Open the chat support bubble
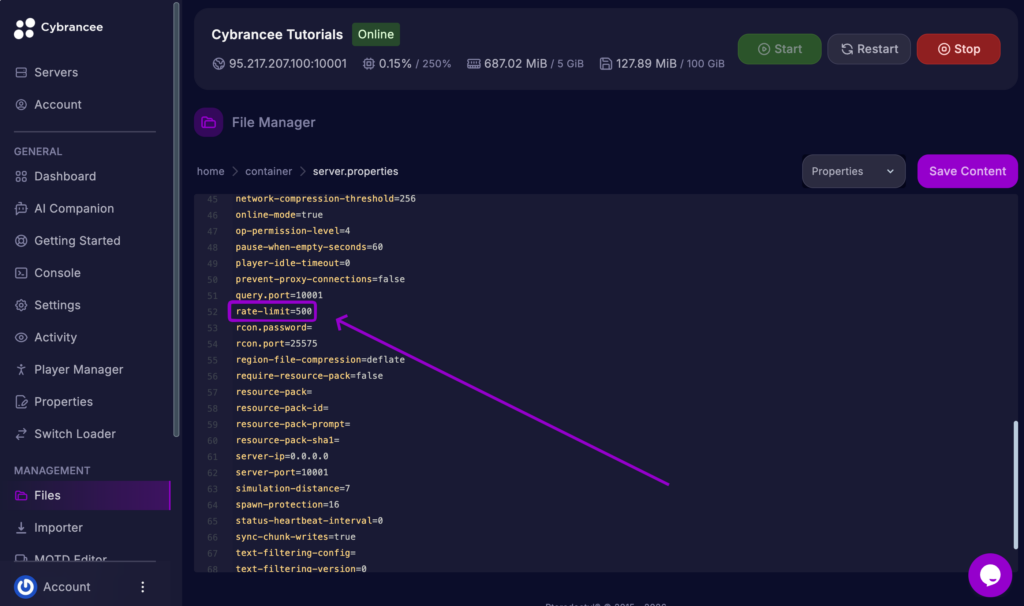 point(990,575)
